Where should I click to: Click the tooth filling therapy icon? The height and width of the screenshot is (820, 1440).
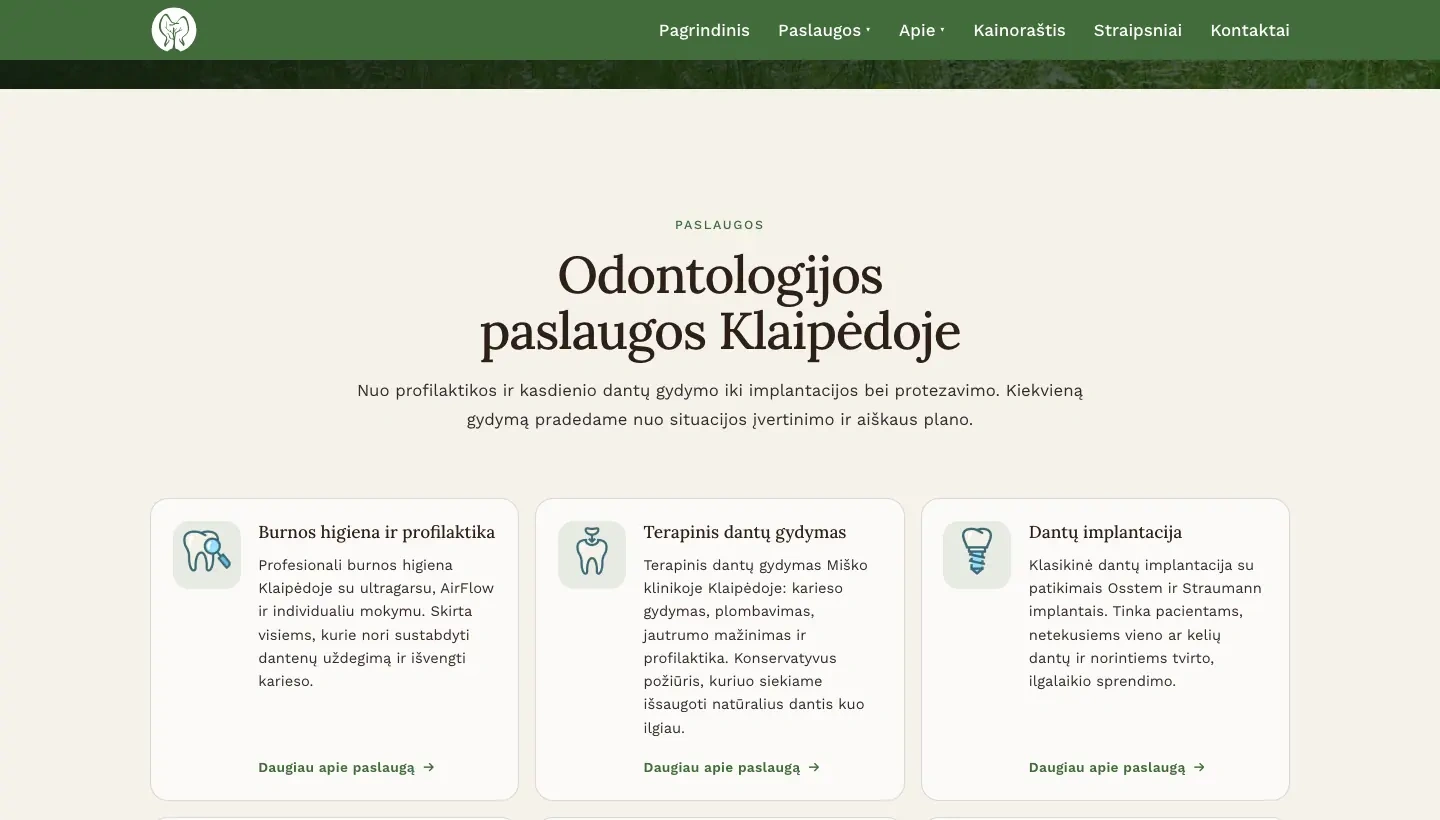click(x=592, y=554)
